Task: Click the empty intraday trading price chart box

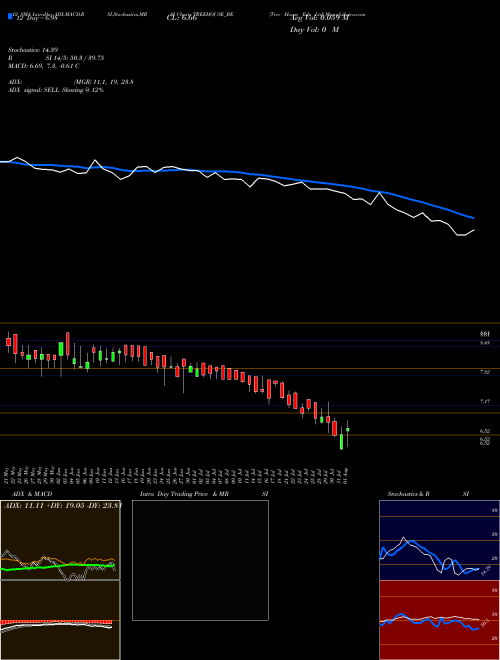Action: [200, 560]
